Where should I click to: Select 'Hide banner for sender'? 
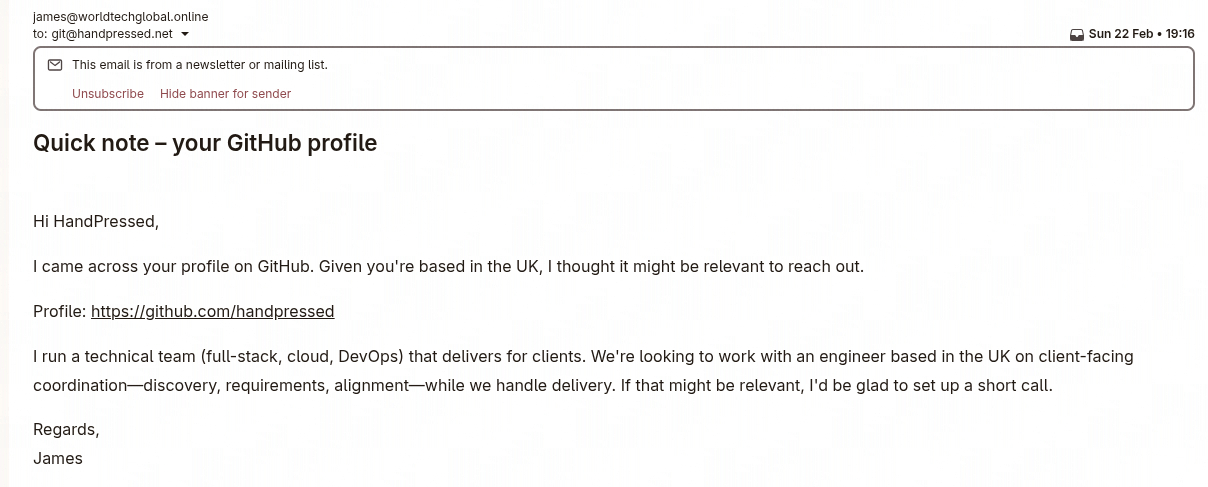pos(225,94)
